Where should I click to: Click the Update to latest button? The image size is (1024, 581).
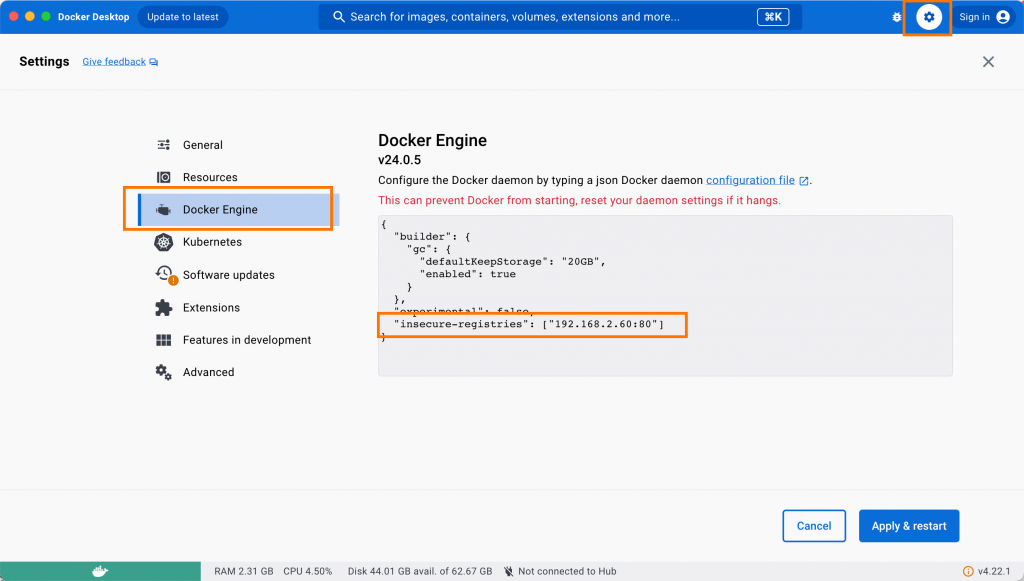pyautogui.click(x=182, y=17)
